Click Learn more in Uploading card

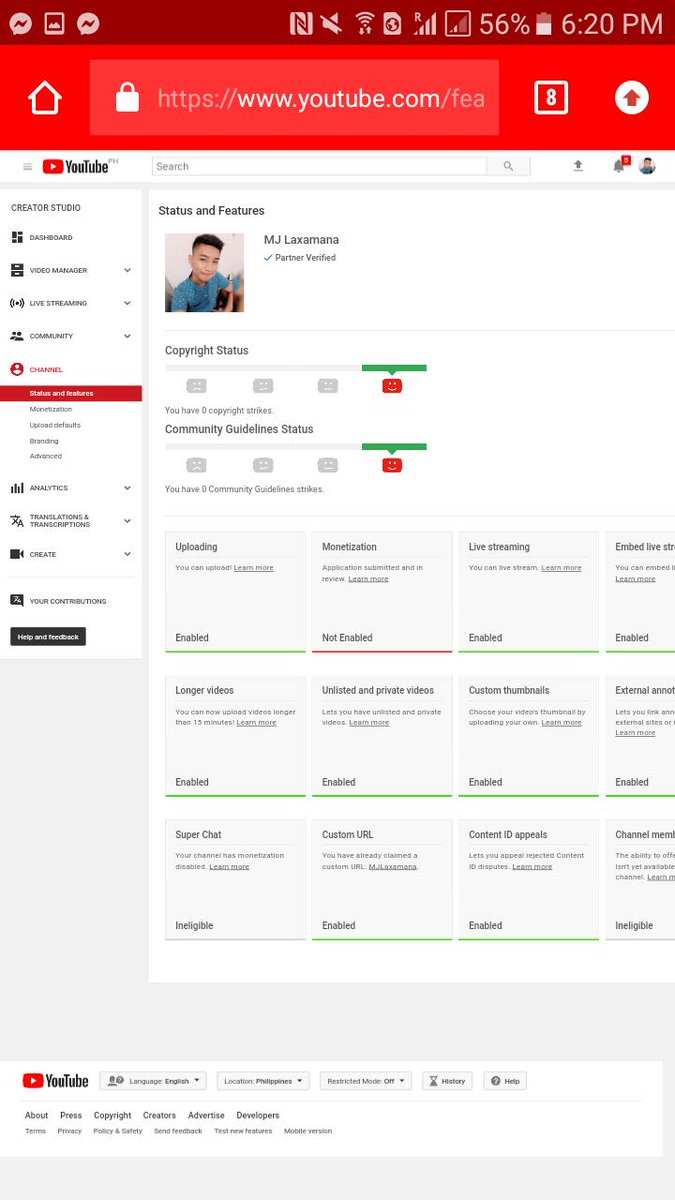coord(253,568)
